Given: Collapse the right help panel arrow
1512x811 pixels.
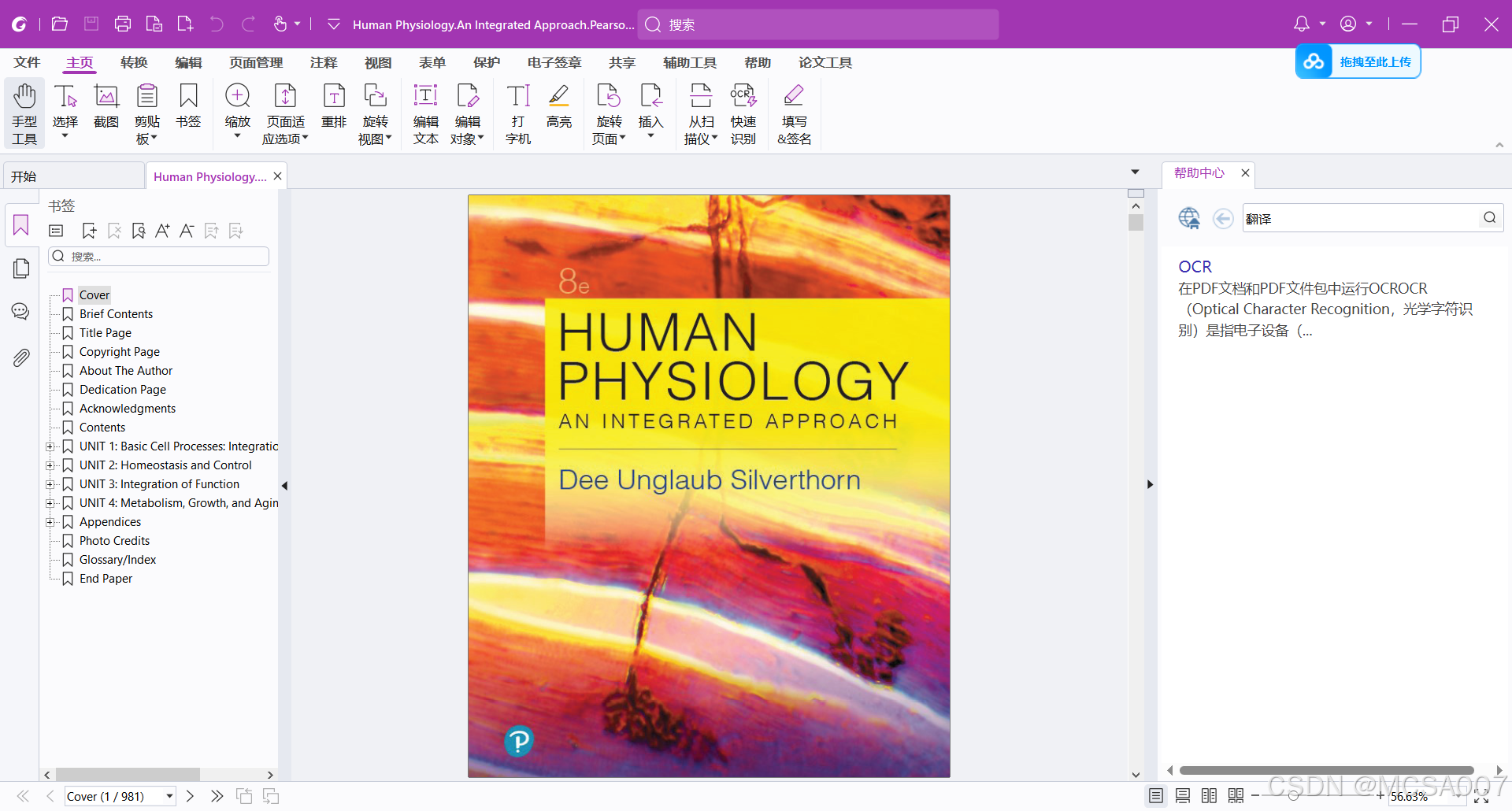Looking at the screenshot, I should (x=1151, y=484).
